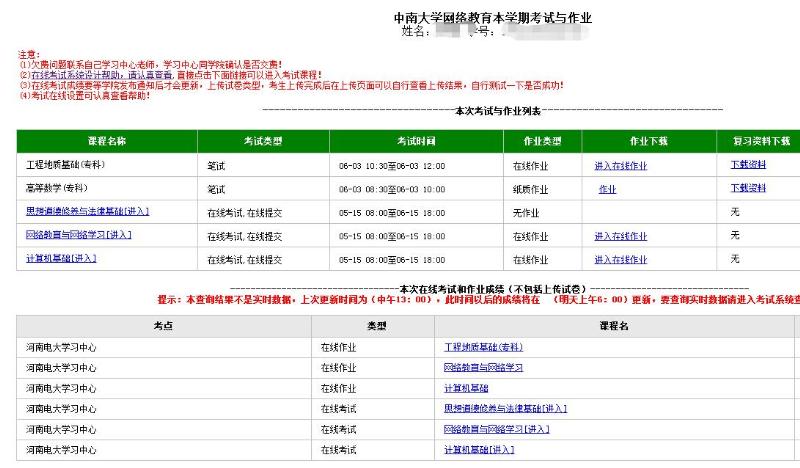Click the exam time 06-03 10:30至06-03 12:00
The image size is (800, 468).
[x=392, y=166]
